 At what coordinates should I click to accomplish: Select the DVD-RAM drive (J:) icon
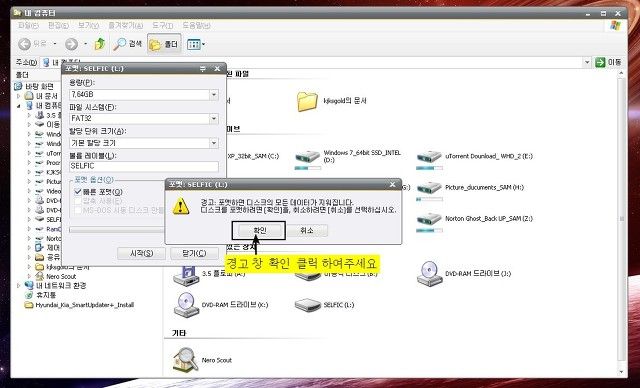pyautogui.click(x=429, y=273)
